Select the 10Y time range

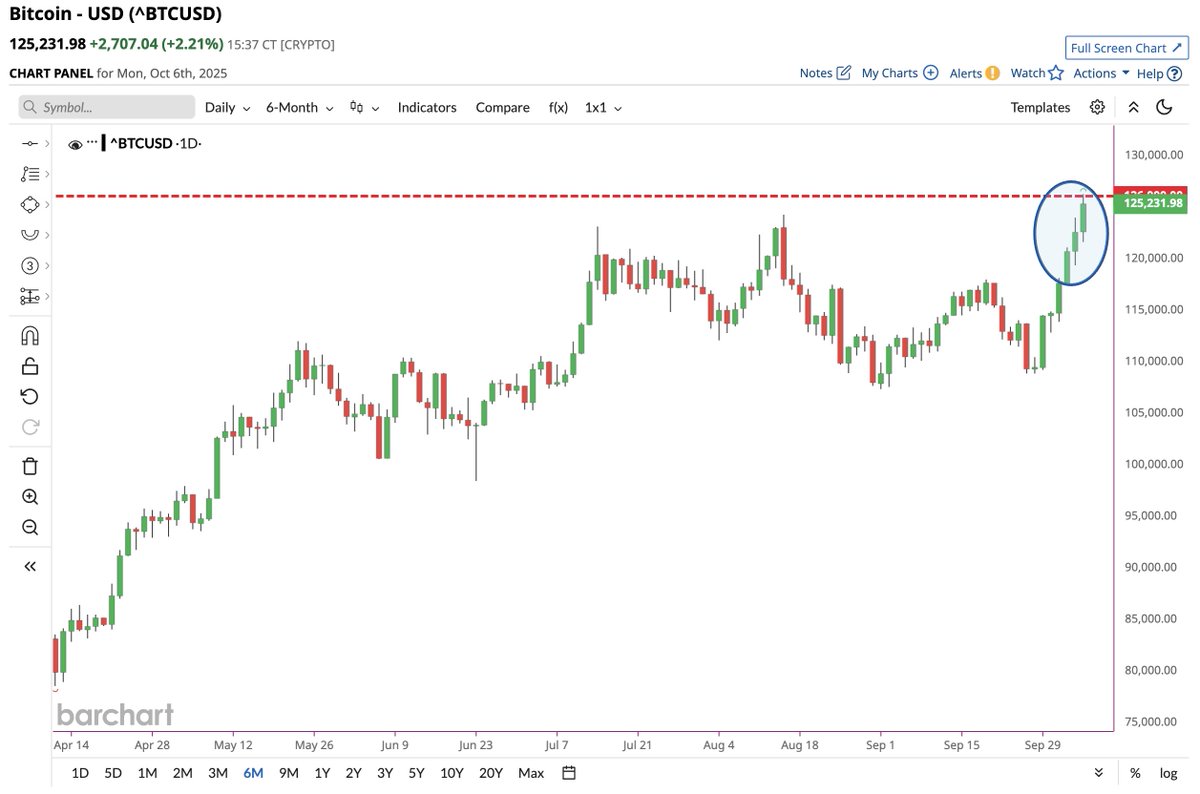click(x=451, y=773)
